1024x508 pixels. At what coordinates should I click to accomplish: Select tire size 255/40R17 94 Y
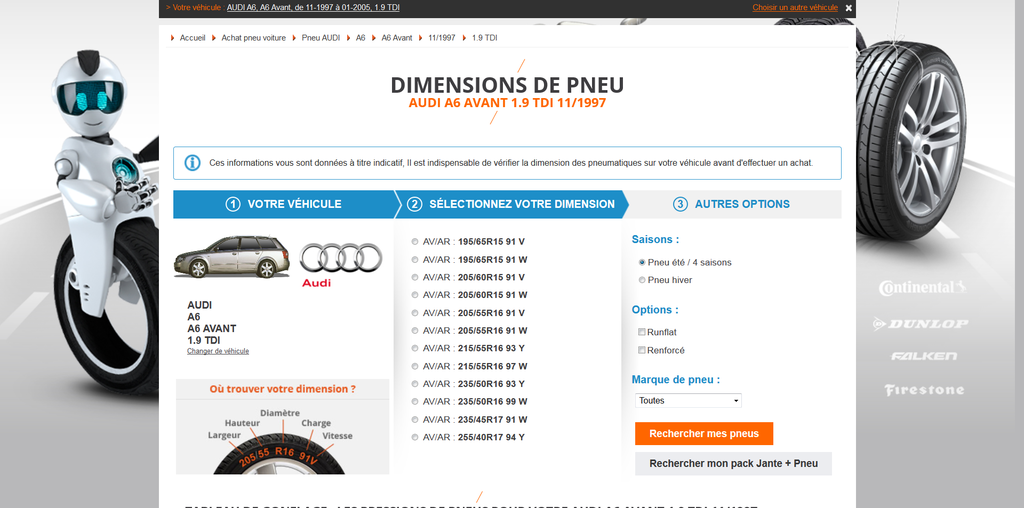click(415, 437)
